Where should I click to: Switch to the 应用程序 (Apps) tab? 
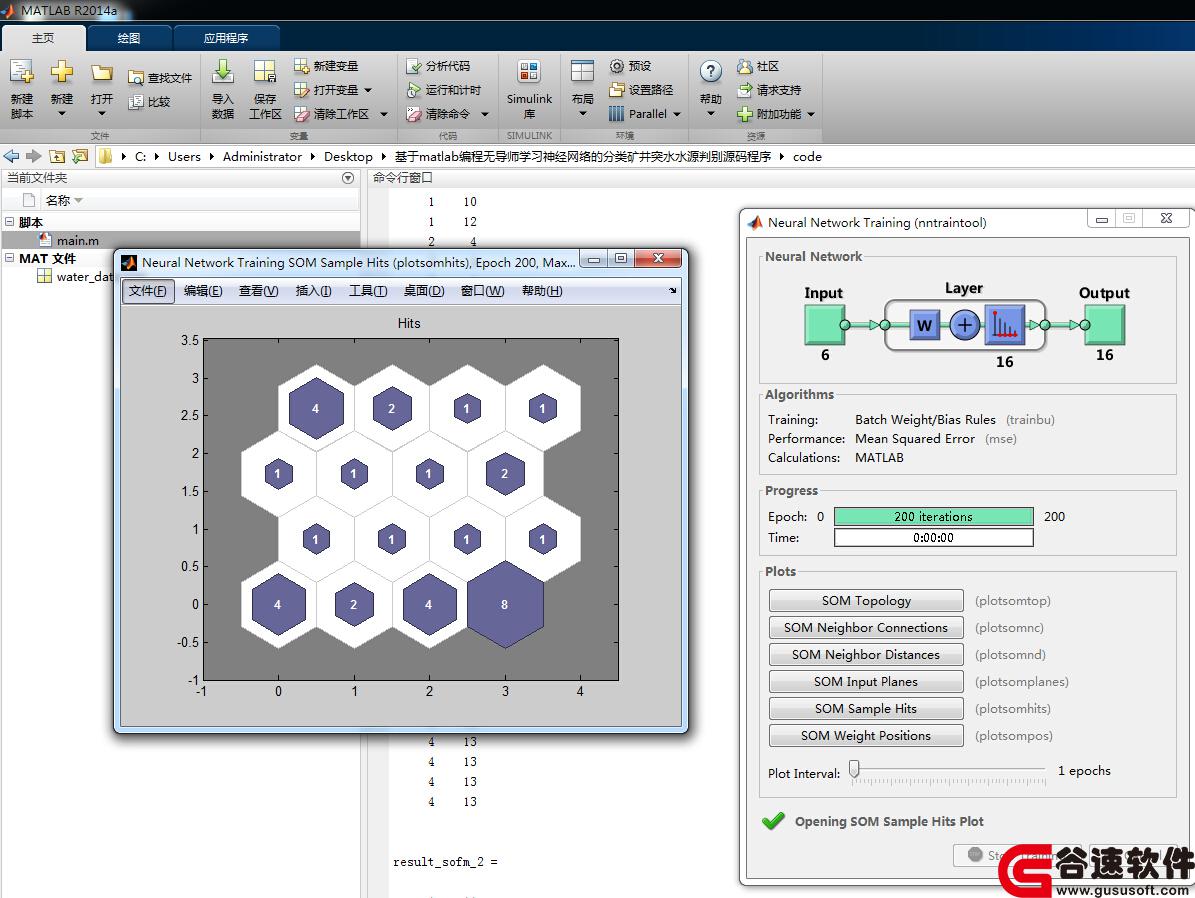(x=226, y=37)
